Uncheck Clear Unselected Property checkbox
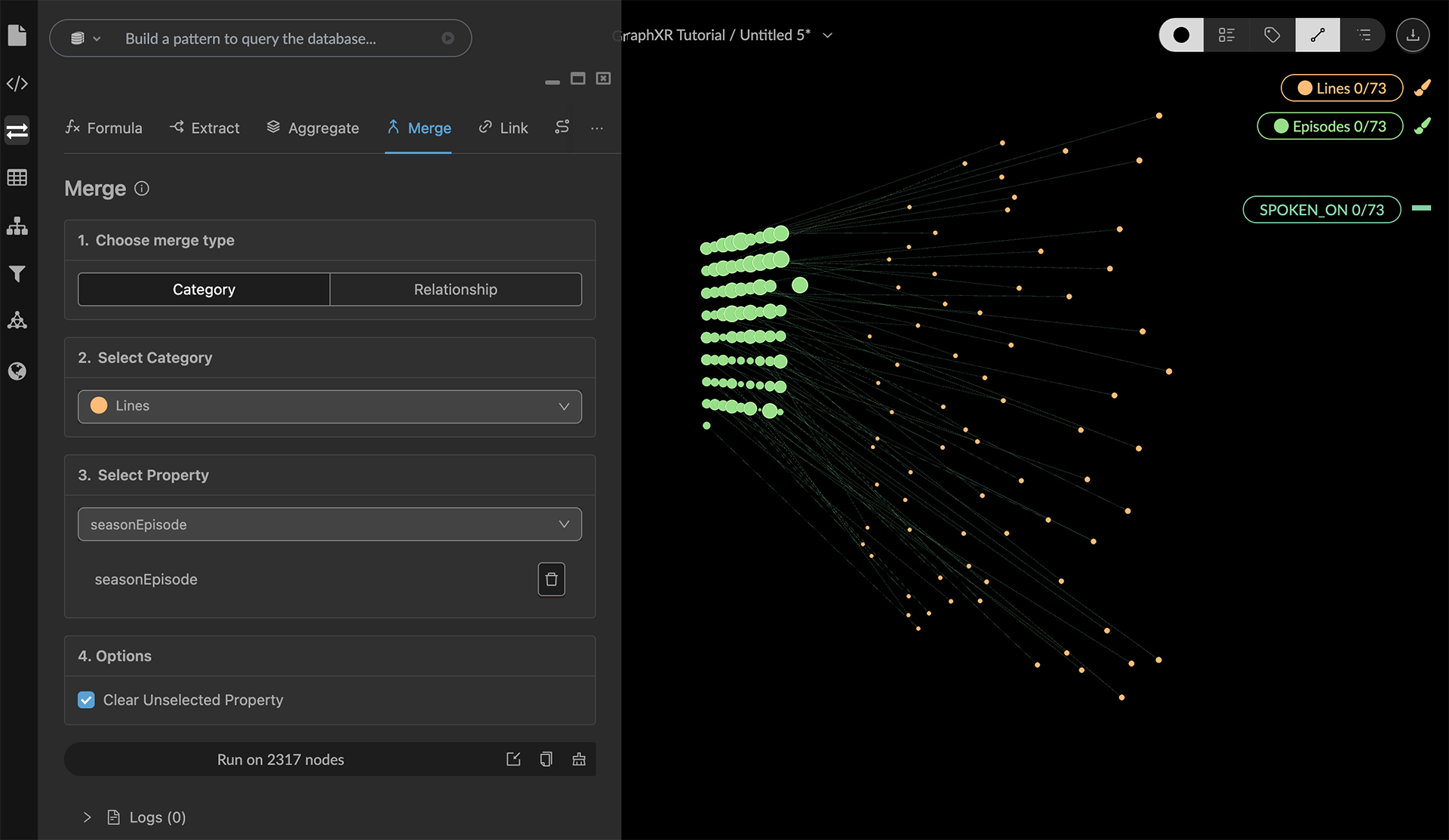Image resolution: width=1449 pixels, height=840 pixels. 86,700
